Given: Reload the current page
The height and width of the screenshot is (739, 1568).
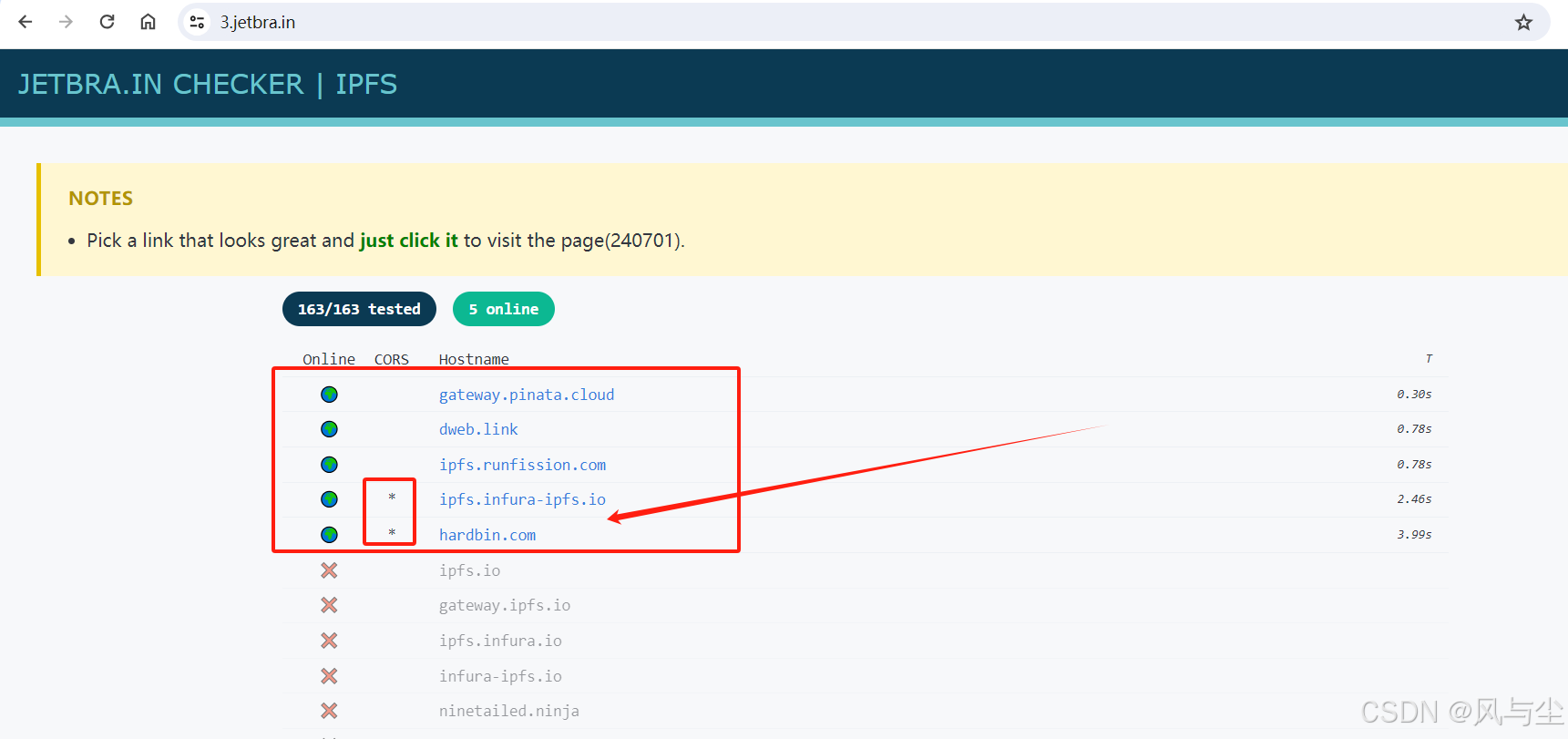Looking at the screenshot, I should click(107, 22).
